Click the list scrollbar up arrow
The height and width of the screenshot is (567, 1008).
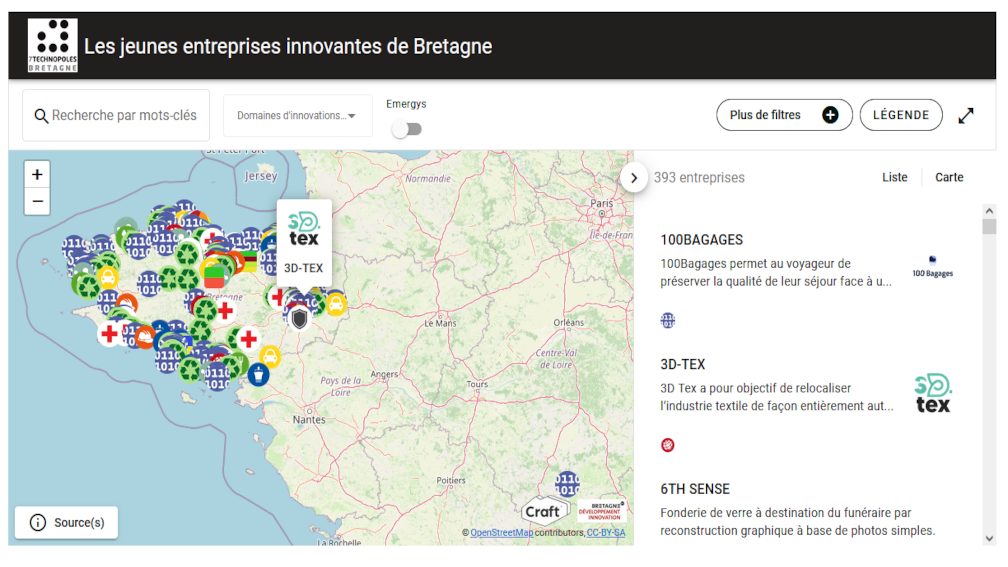coord(989,211)
